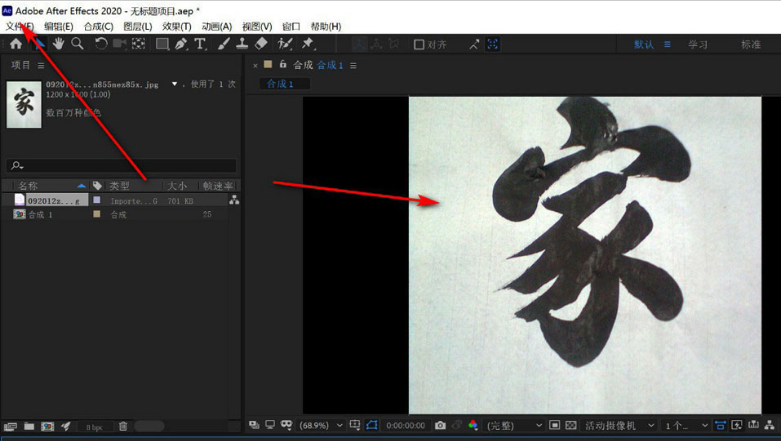Enable the 对齐 snapping checkbox
This screenshot has width=781, height=441.
(419, 45)
